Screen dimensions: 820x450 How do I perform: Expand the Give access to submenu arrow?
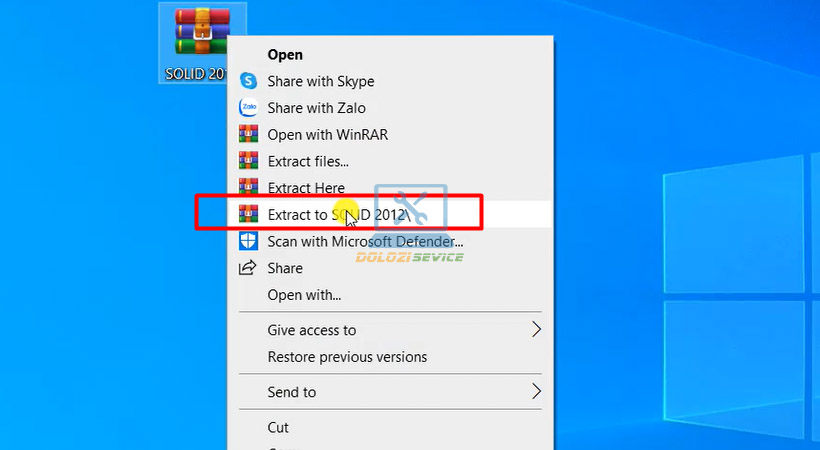pos(536,330)
